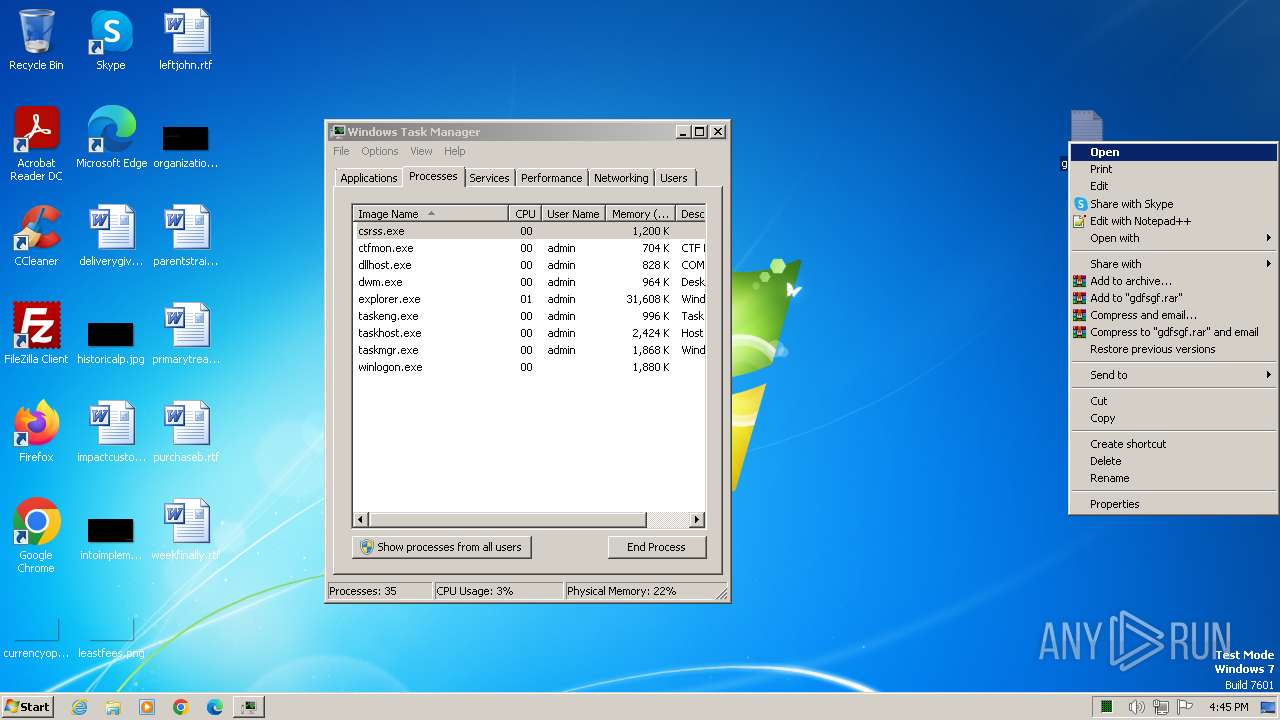Open FileZilla Client shortcut
The image size is (1280, 720).
36,334
